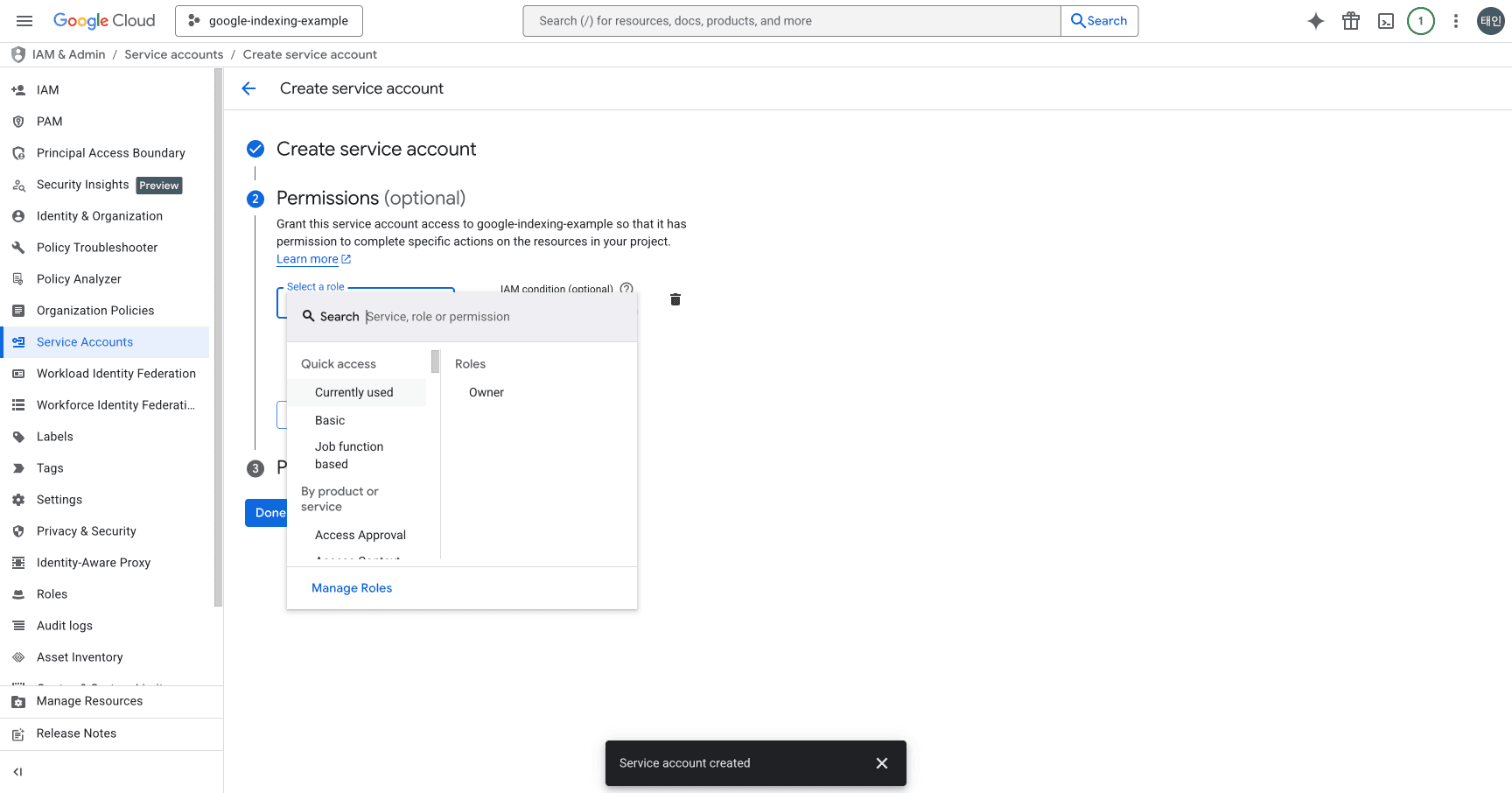Open the Gemini AI sparkle icon

click(1316, 21)
